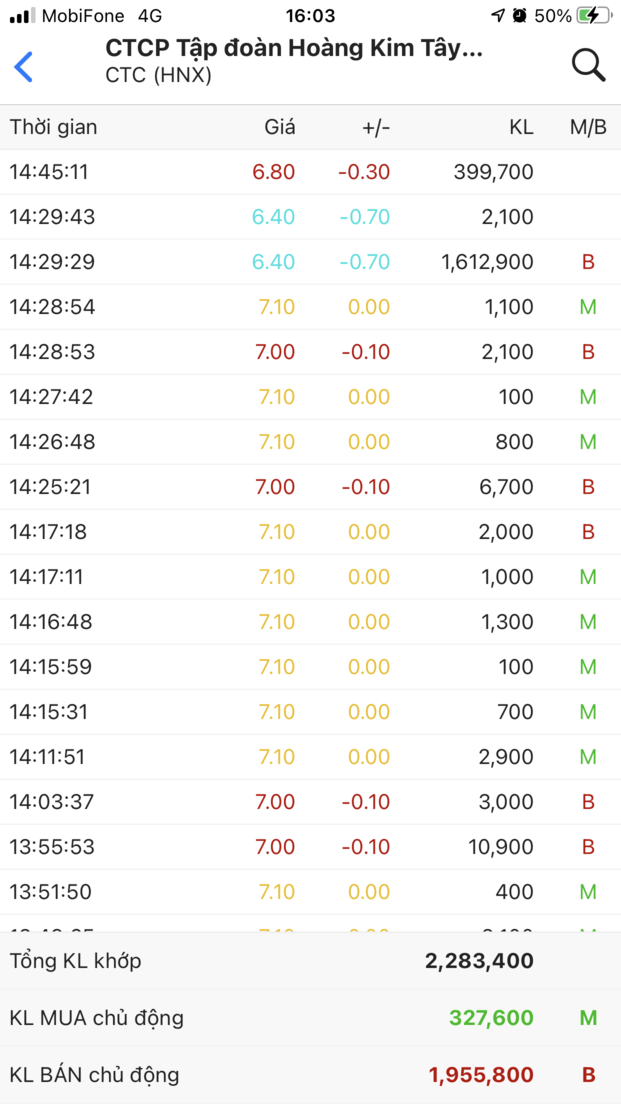
Task: Tap the +/- column header
Action: tap(376, 127)
